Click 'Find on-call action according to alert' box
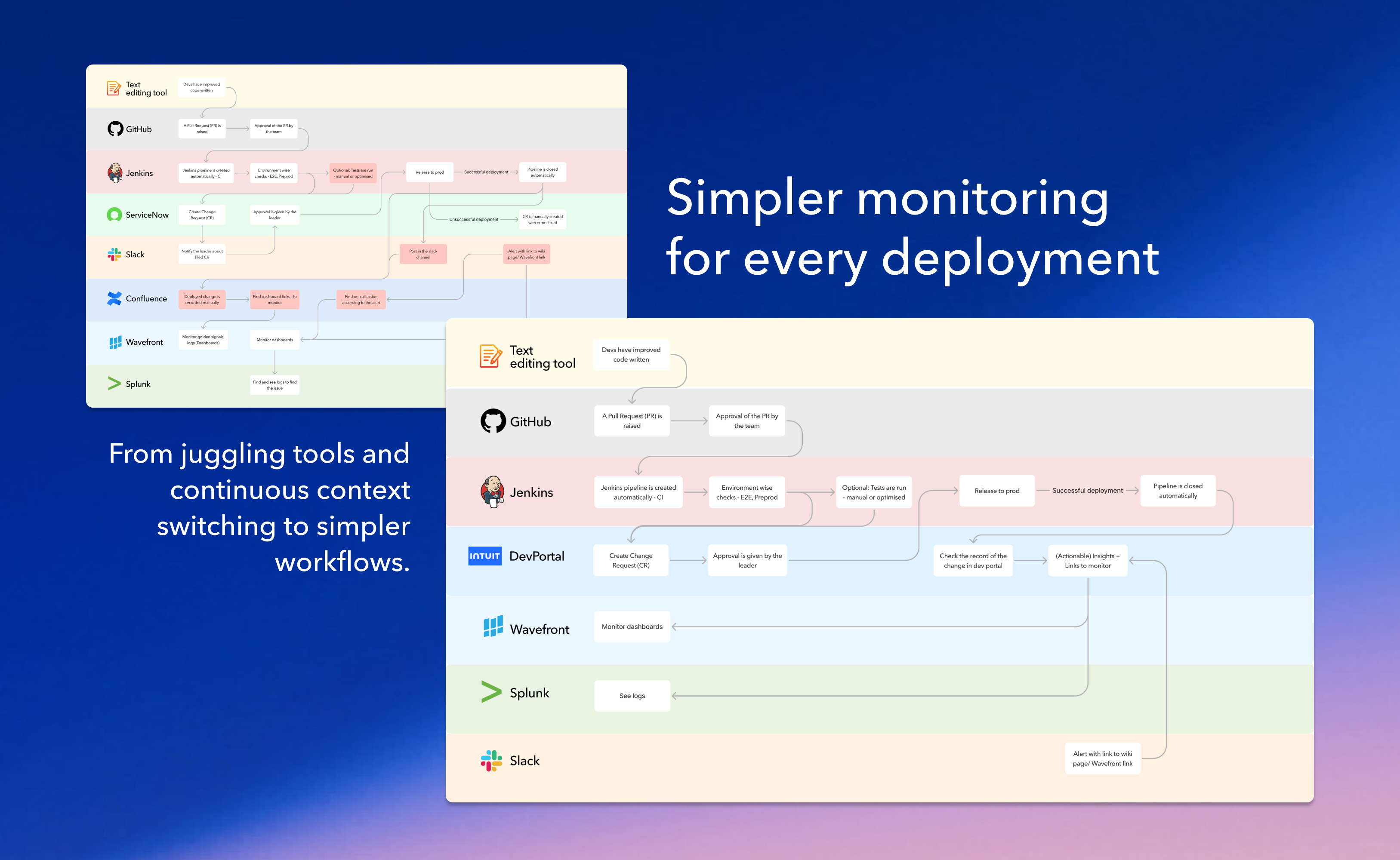 [361, 299]
